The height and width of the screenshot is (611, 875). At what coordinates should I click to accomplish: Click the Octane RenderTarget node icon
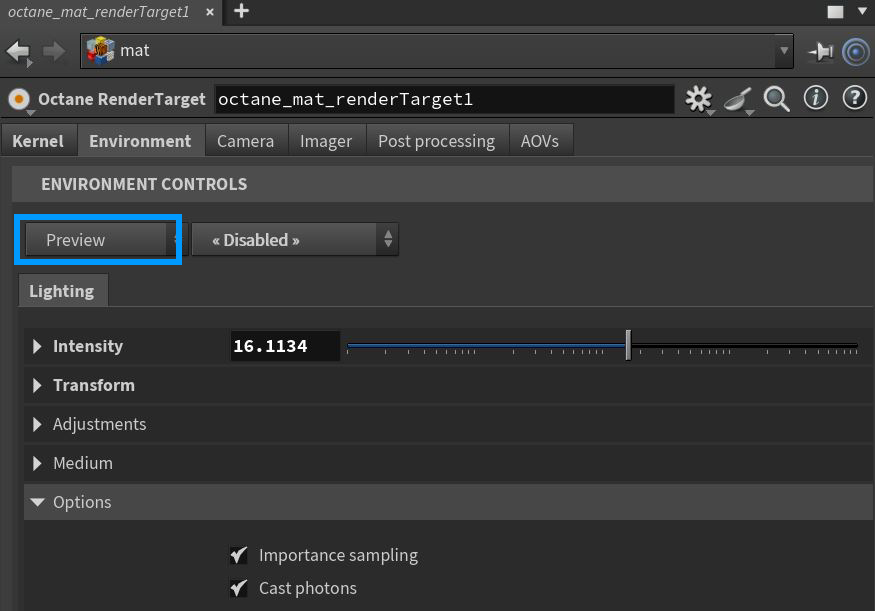click(18, 99)
